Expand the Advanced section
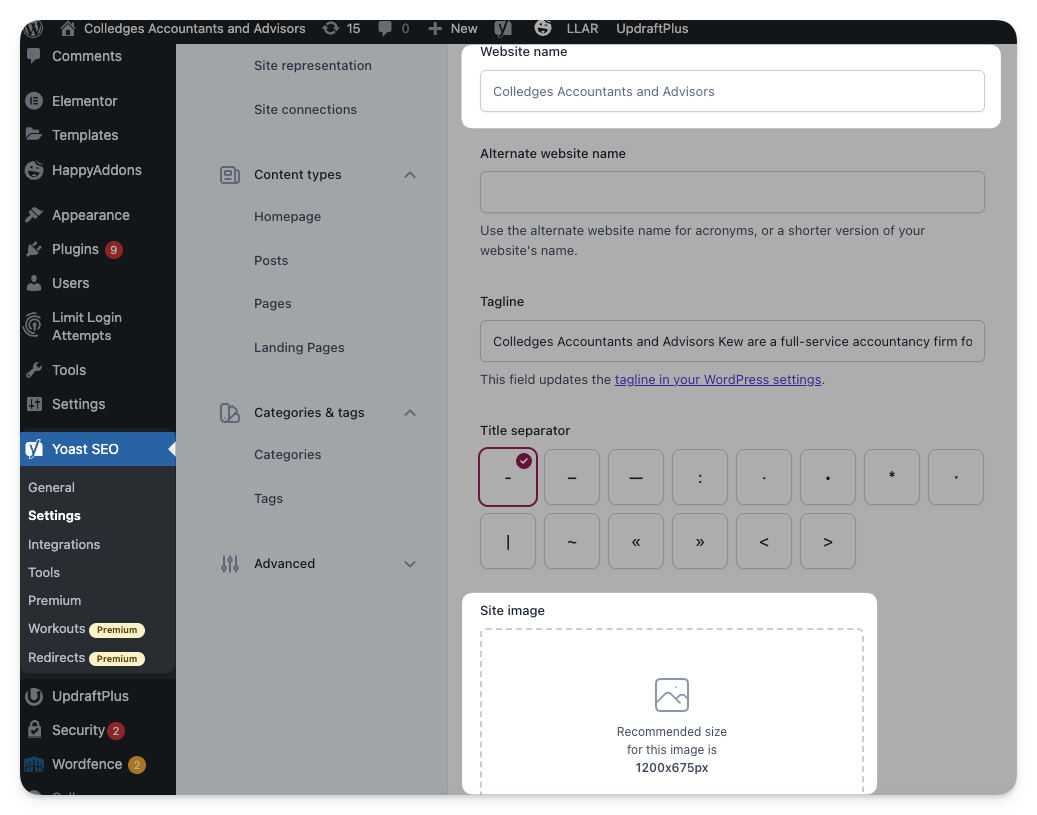 pyautogui.click(x=409, y=564)
